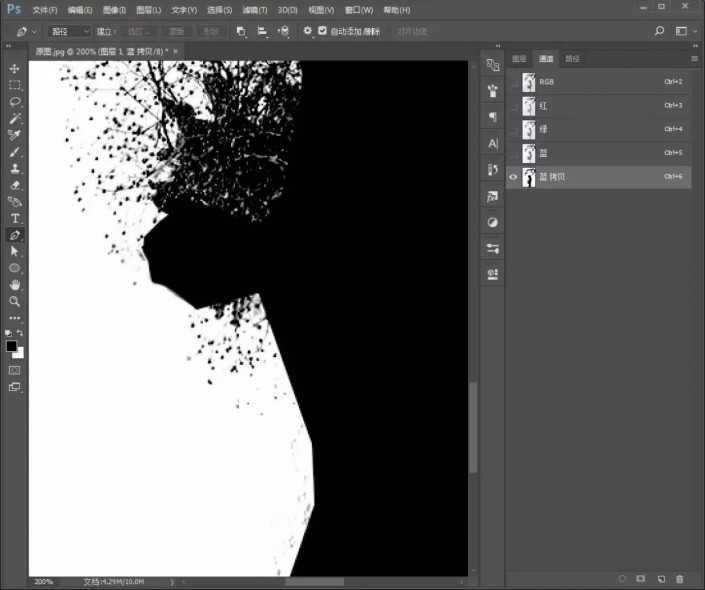Open the channels panel flyout menu
The height and width of the screenshot is (590, 705).
point(694,59)
